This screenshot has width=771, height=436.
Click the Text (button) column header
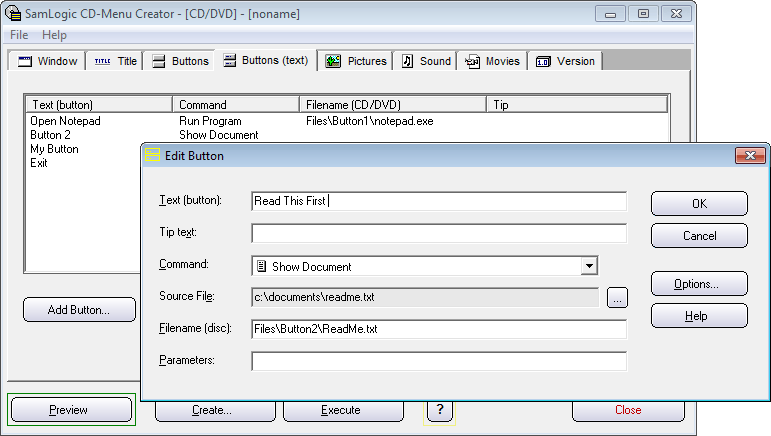click(99, 105)
